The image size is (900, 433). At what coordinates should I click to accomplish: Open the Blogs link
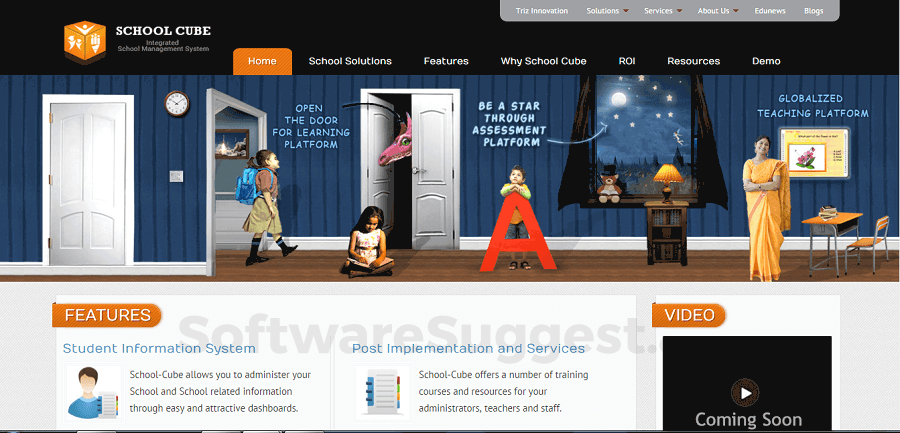point(813,11)
